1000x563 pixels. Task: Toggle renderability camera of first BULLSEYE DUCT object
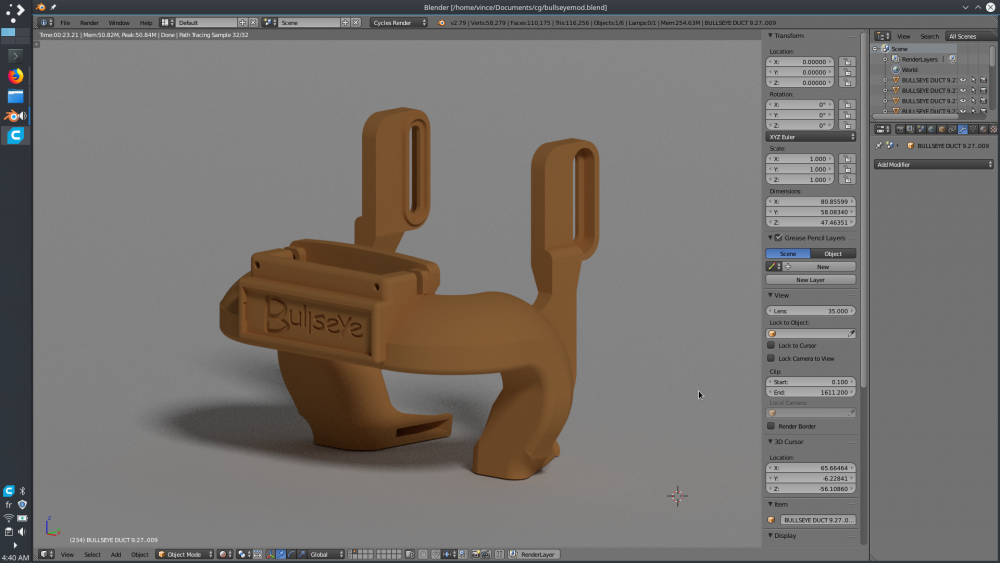click(x=983, y=80)
